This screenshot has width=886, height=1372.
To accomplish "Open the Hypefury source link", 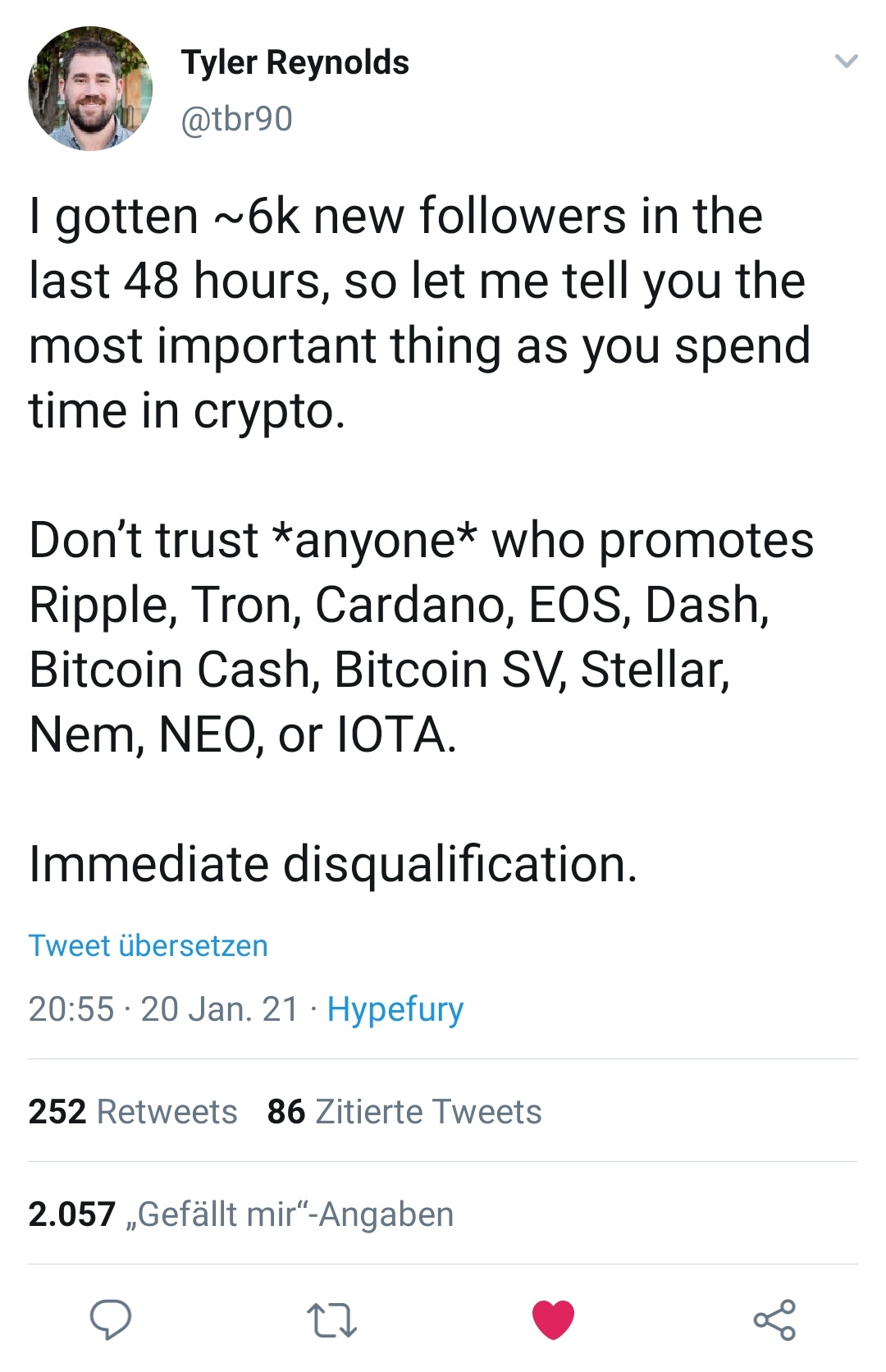I will (x=395, y=1009).
